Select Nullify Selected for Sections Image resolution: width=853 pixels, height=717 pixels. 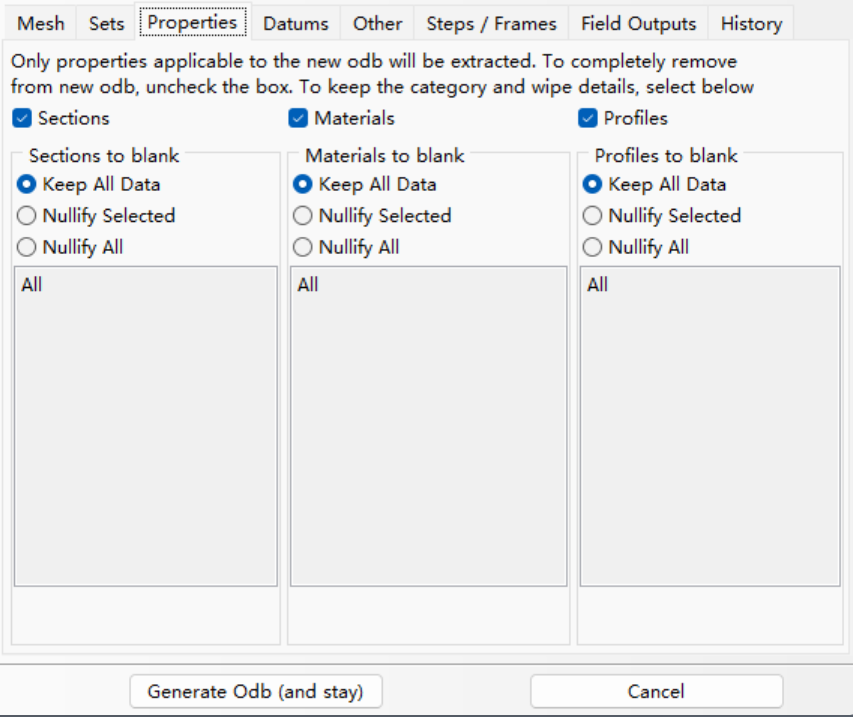pyautogui.click(x=27, y=216)
